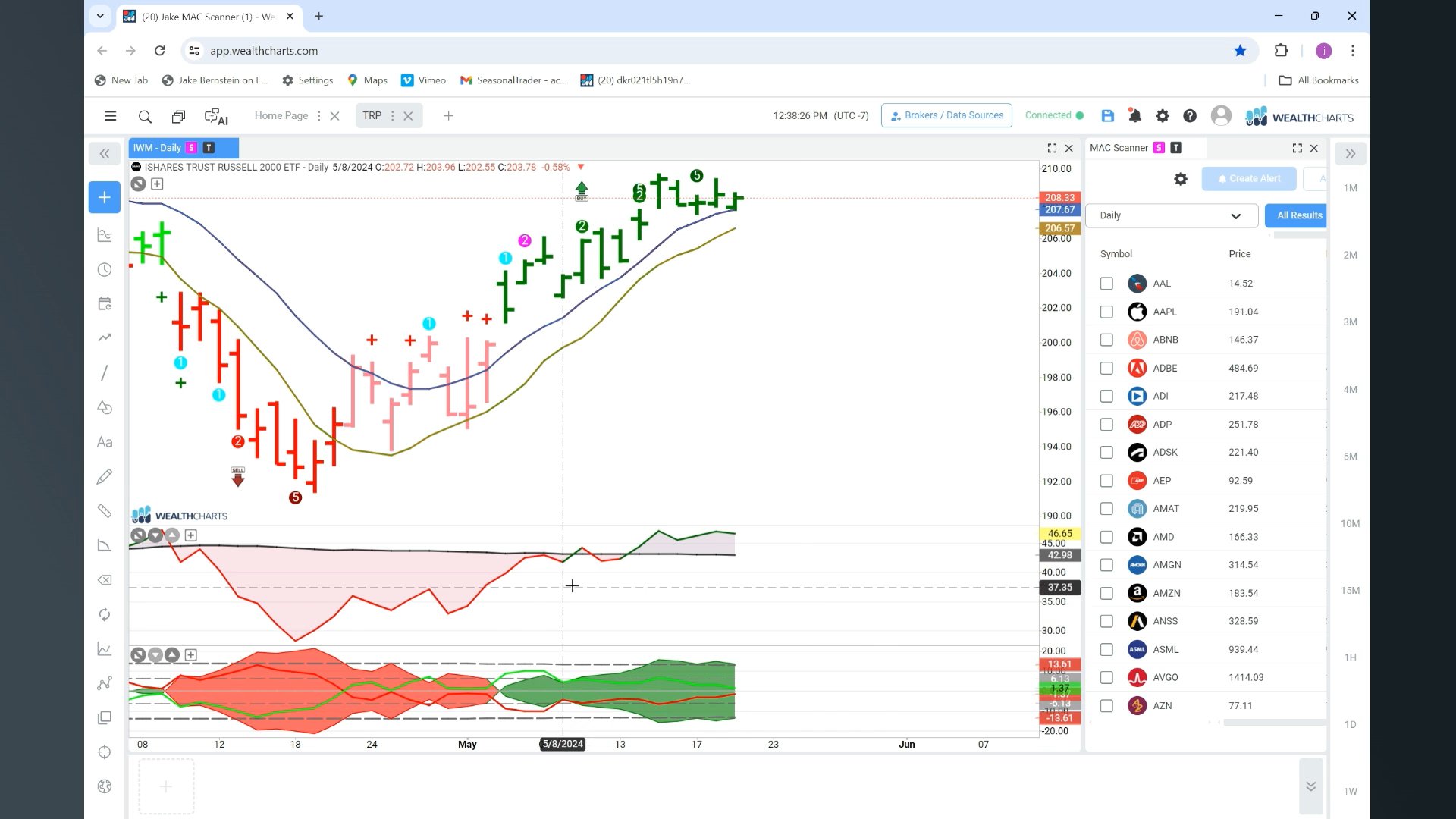Open TRP tab options menu

point(392,116)
